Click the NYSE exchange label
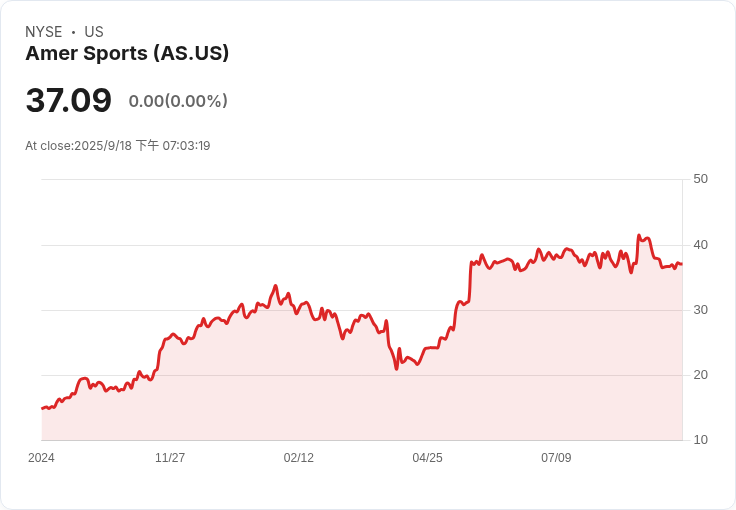Screen dimensions: 736x510 coord(44,32)
